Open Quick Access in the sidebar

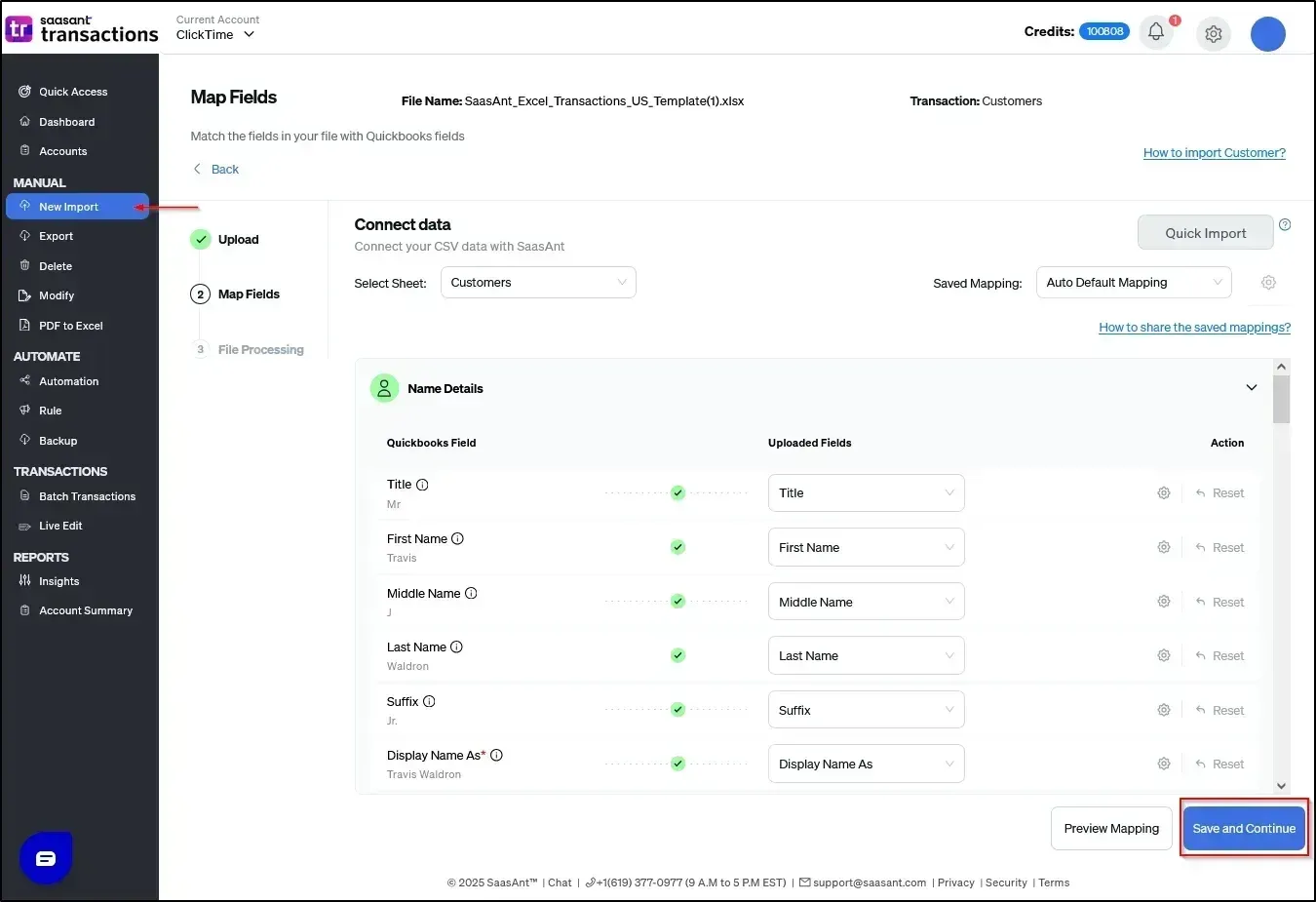click(73, 92)
